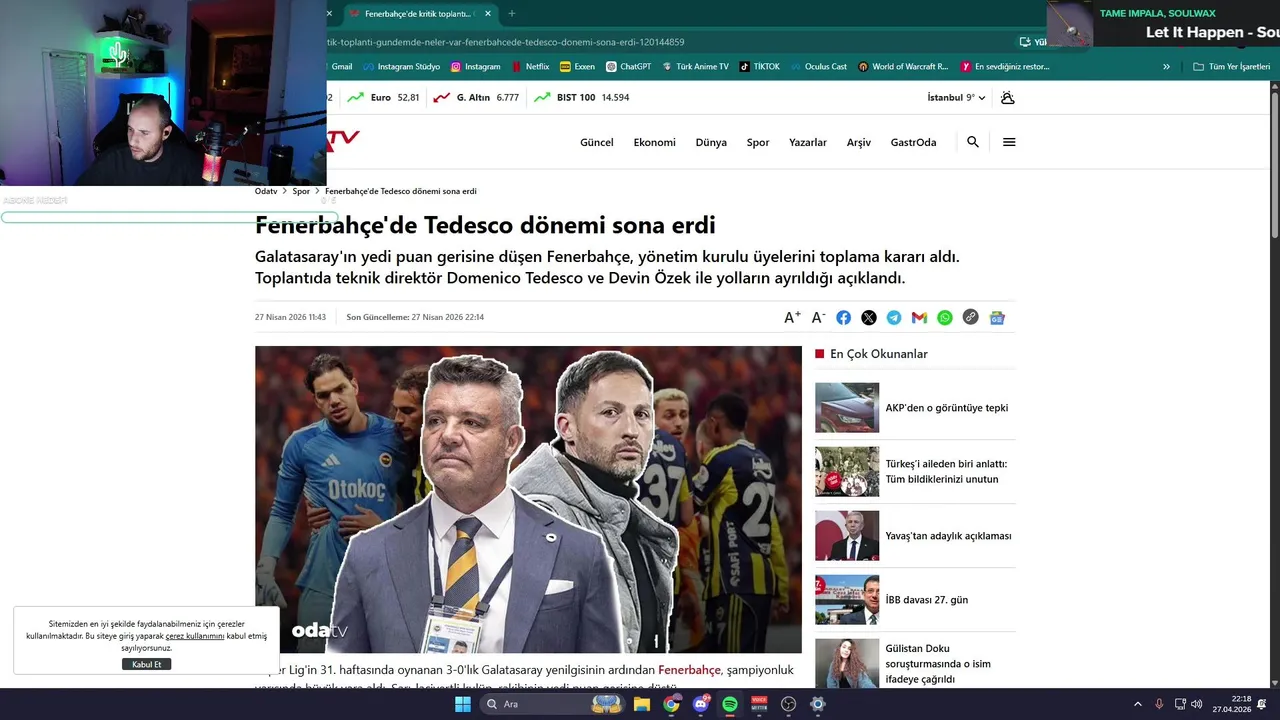1280x720 pixels.
Task: Decrease article font size with A-
Action: (818, 317)
